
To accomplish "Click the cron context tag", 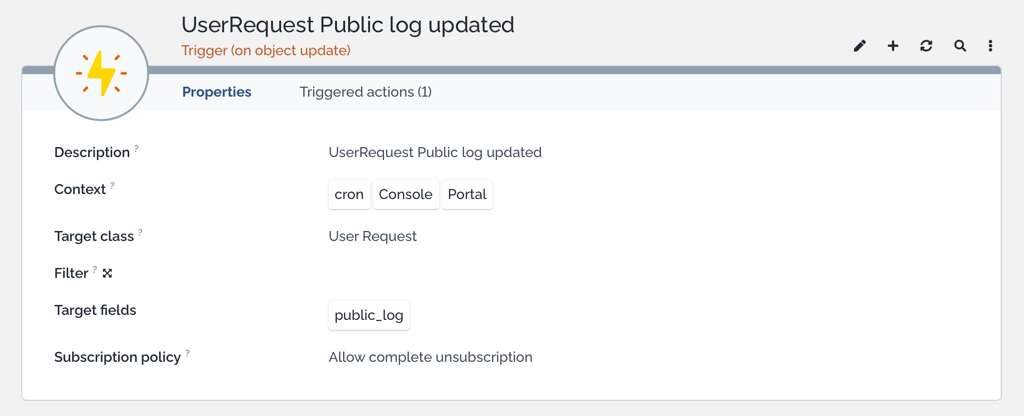I will tap(349, 195).
